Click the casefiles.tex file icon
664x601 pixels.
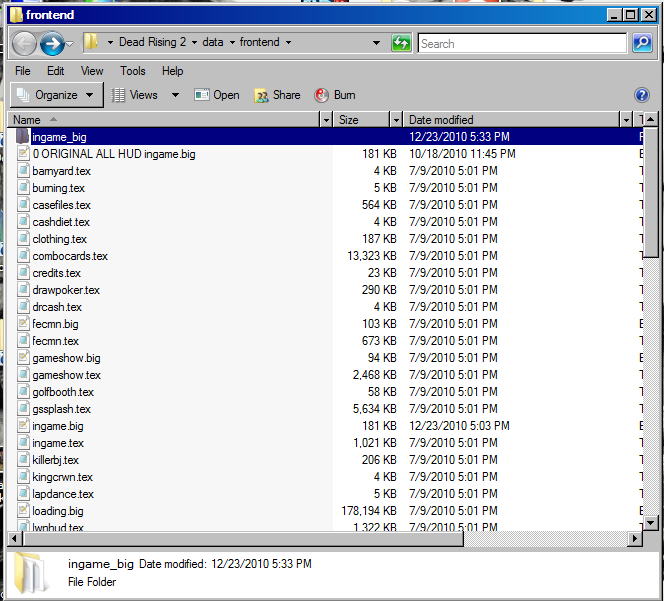tap(23, 204)
